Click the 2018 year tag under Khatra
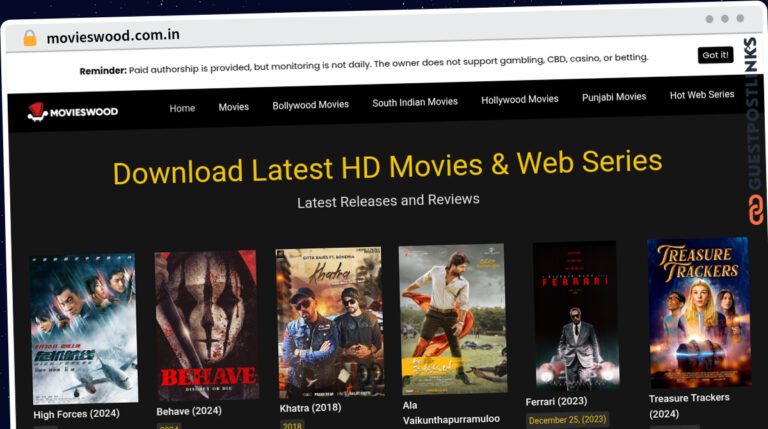Image resolution: width=768 pixels, height=429 pixels. pyautogui.click(x=292, y=426)
